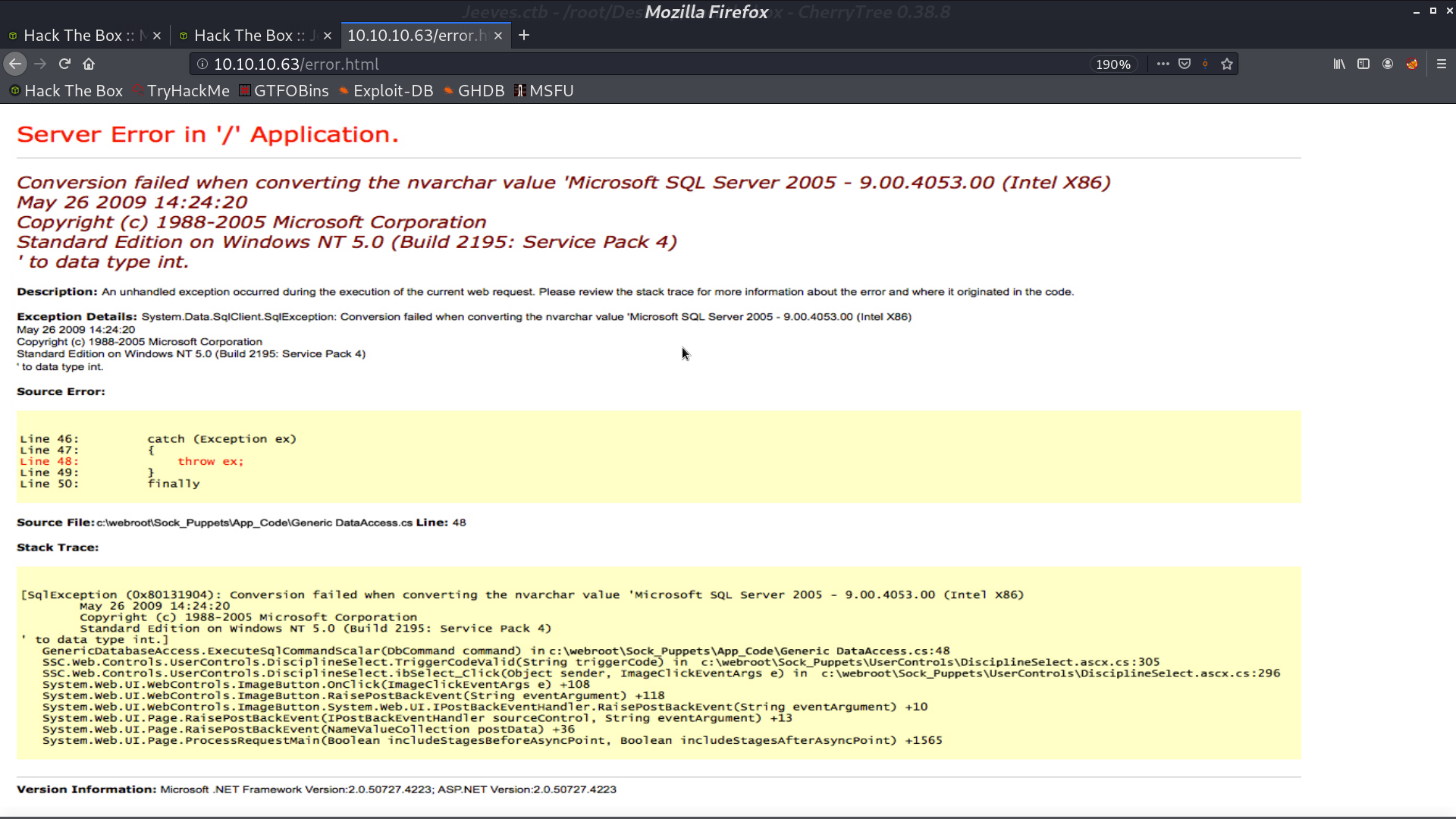Click the 'Server Error in '/' Application.' heading
The height and width of the screenshot is (819, 1456).
[x=208, y=135]
